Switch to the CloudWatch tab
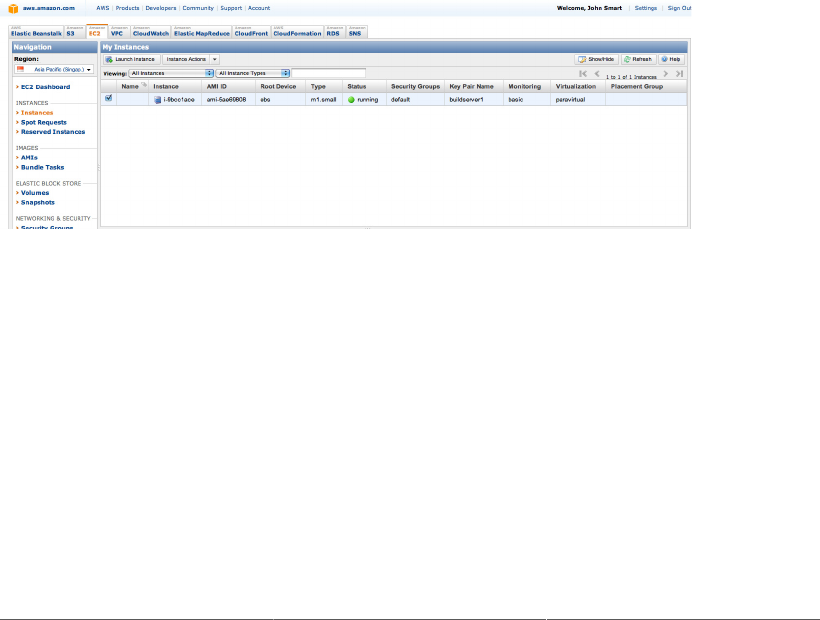The height and width of the screenshot is (620, 820). (151, 31)
